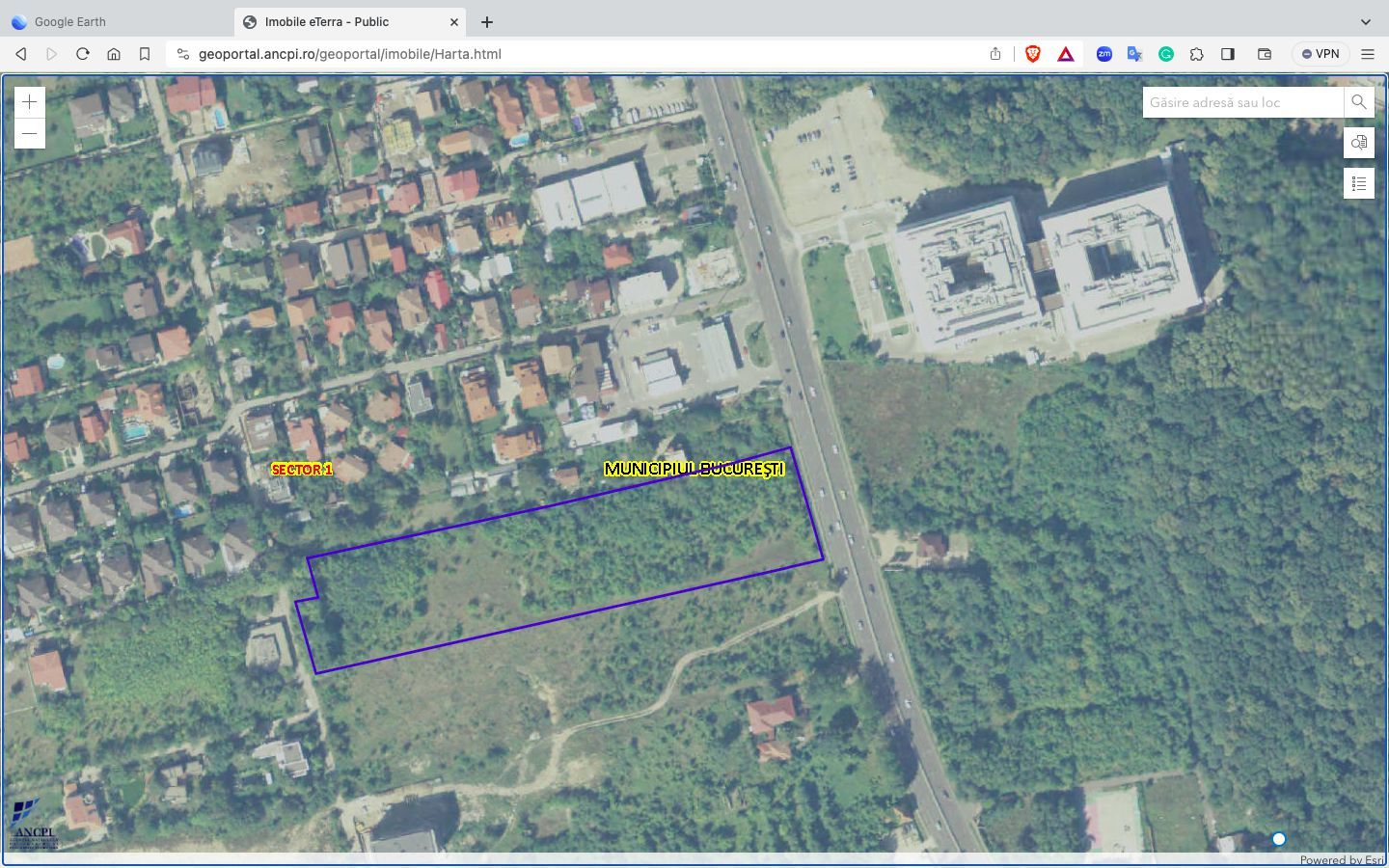
Task: Click the ANCPI logo in the corner
Action: coord(30,819)
